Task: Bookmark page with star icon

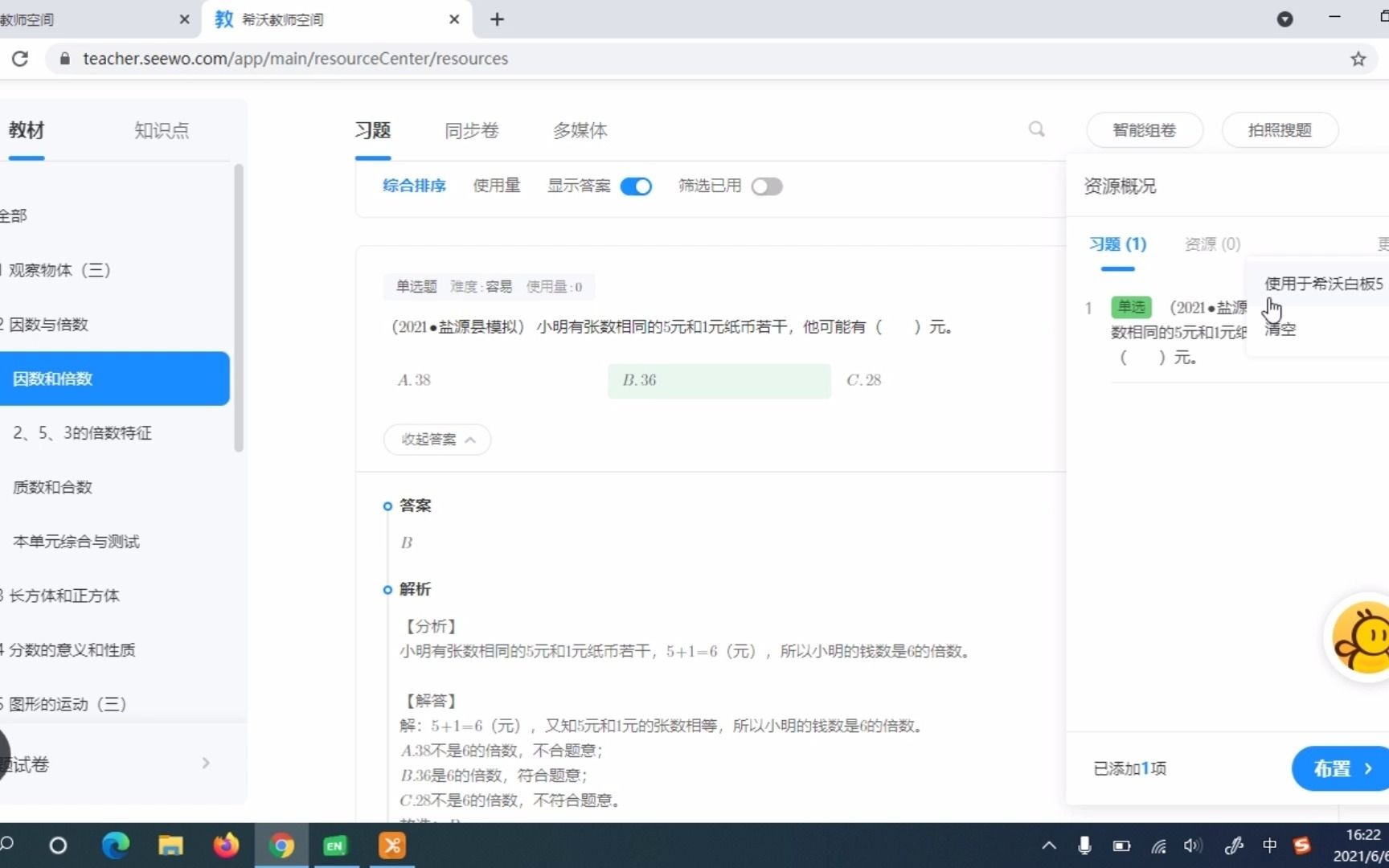Action: [1358, 59]
